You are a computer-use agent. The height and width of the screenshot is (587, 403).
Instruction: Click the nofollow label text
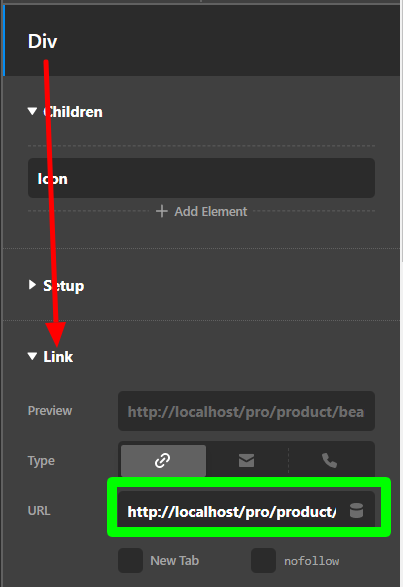pyautogui.click(x=312, y=561)
